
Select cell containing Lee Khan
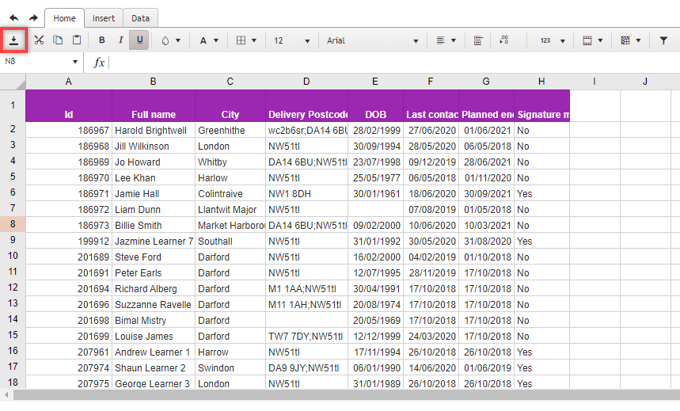pyautogui.click(x=154, y=178)
